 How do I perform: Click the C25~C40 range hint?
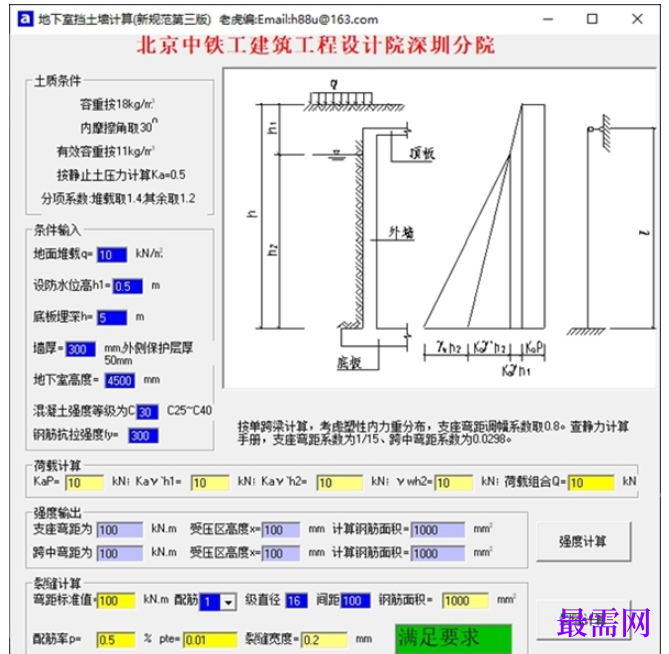pos(189,411)
